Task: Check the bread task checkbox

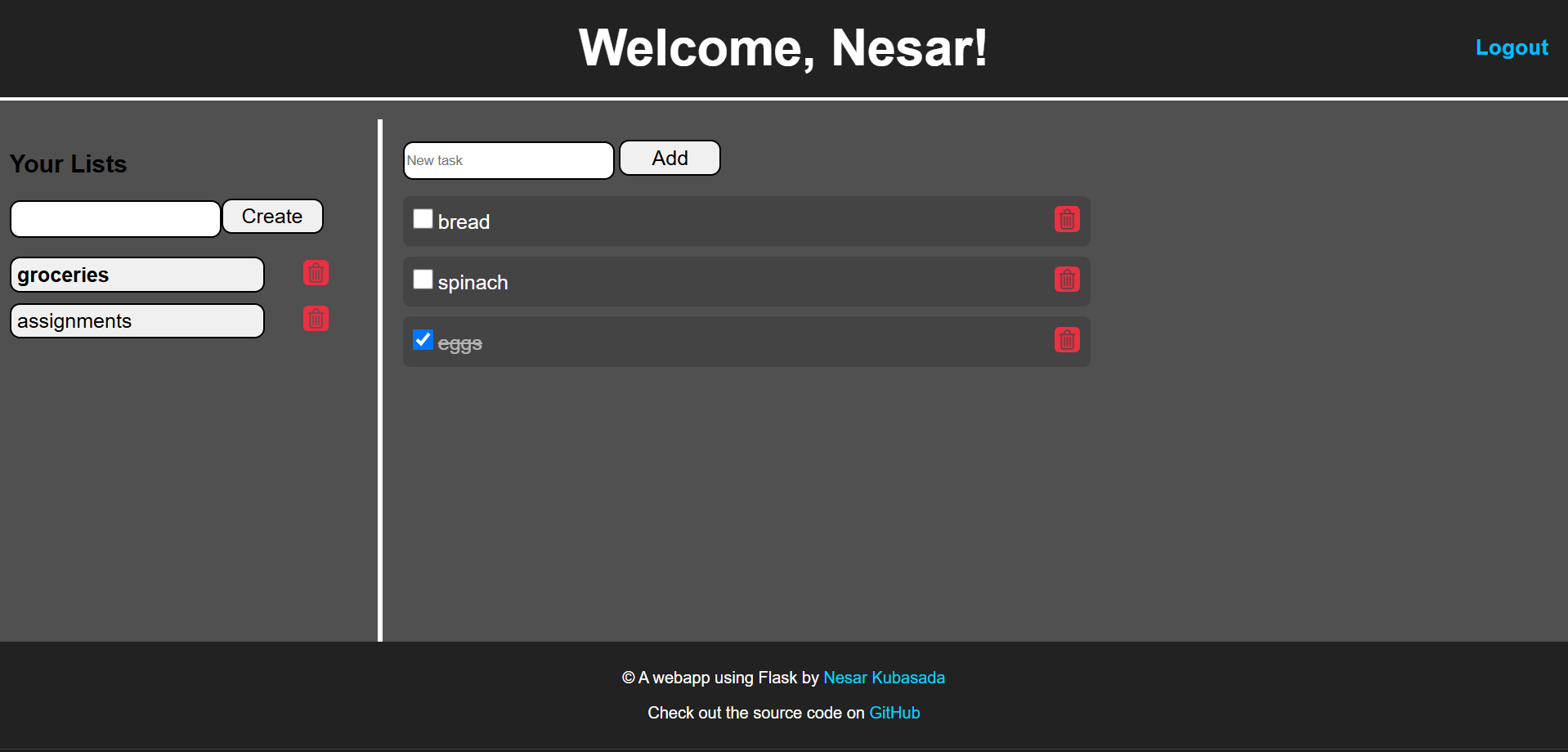Action: [x=423, y=218]
